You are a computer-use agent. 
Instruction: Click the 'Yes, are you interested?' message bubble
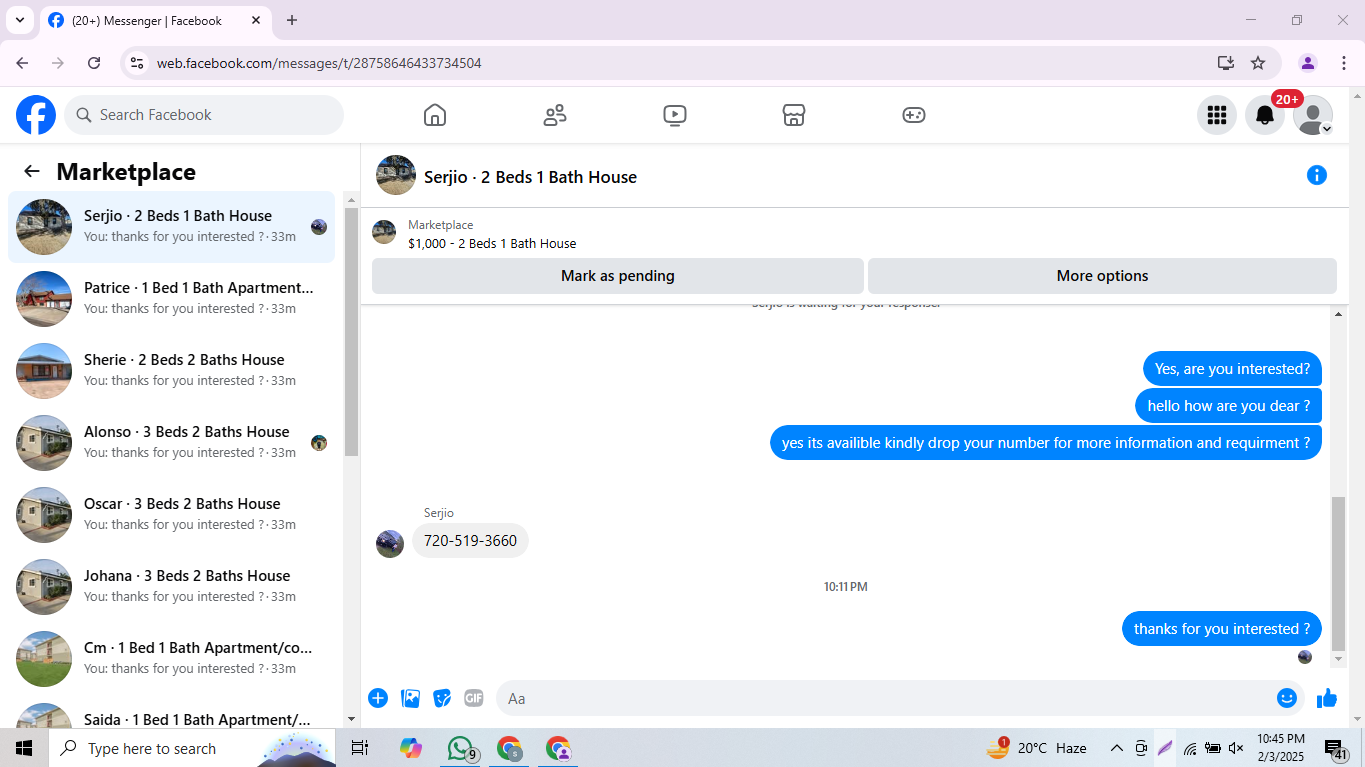click(x=1232, y=369)
